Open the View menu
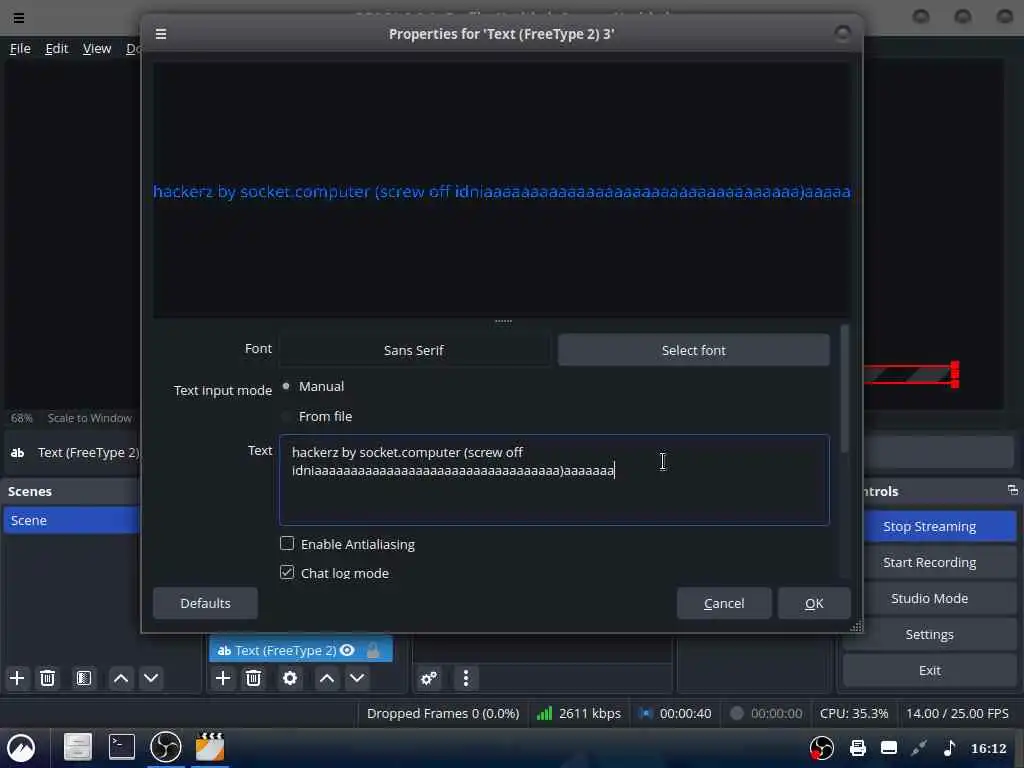Image resolution: width=1024 pixels, height=768 pixels. [97, 48]
